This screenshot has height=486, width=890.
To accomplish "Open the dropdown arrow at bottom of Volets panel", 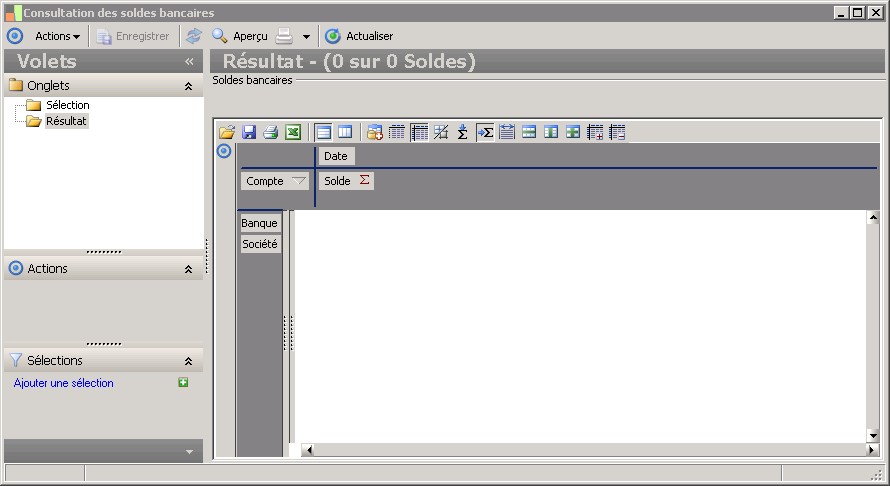I will pyautogui.click(x=190, y=452).
